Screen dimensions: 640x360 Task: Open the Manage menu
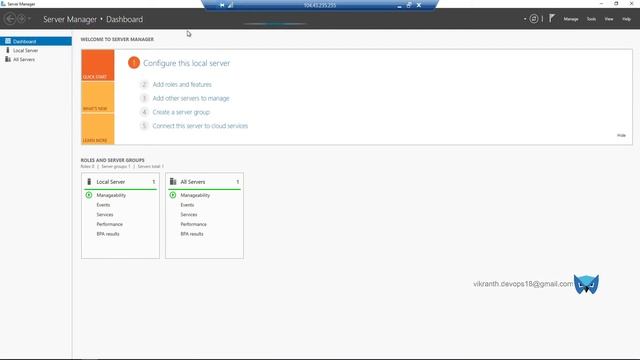(x=571, y=19)
